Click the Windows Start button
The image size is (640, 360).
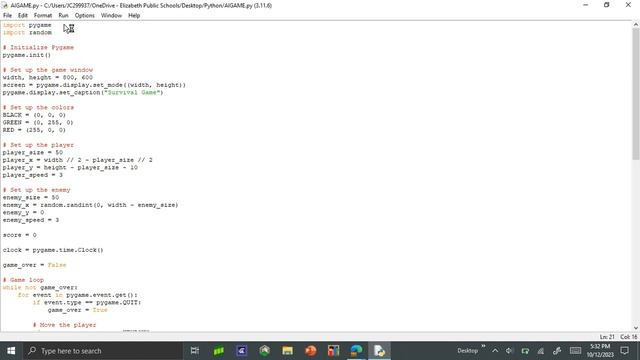(x=11, y=351)
